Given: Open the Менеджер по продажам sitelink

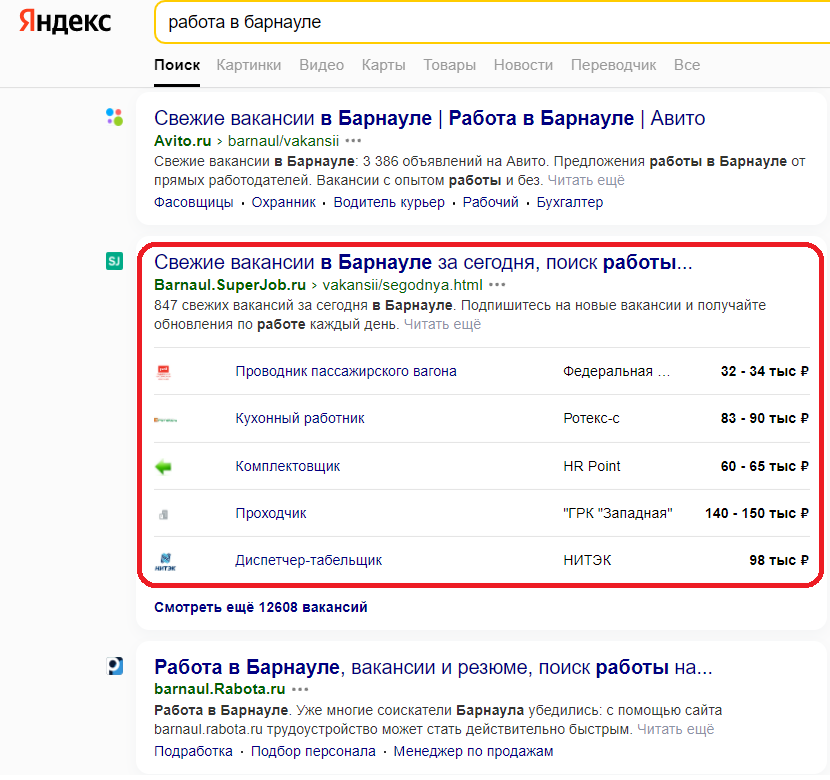Looking at the screenshot, I should point(473,751).
